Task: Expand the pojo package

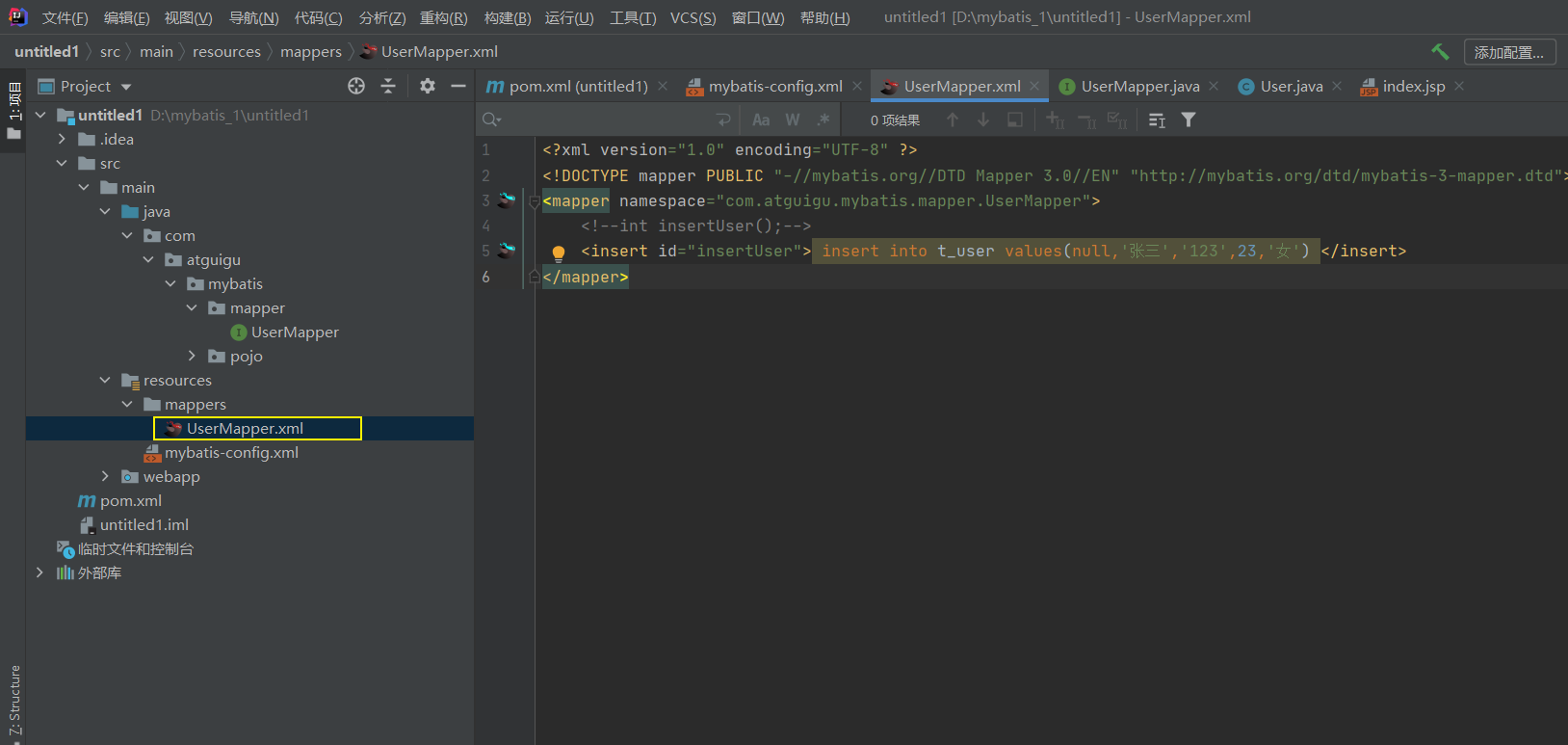Action: click(192, 356)
